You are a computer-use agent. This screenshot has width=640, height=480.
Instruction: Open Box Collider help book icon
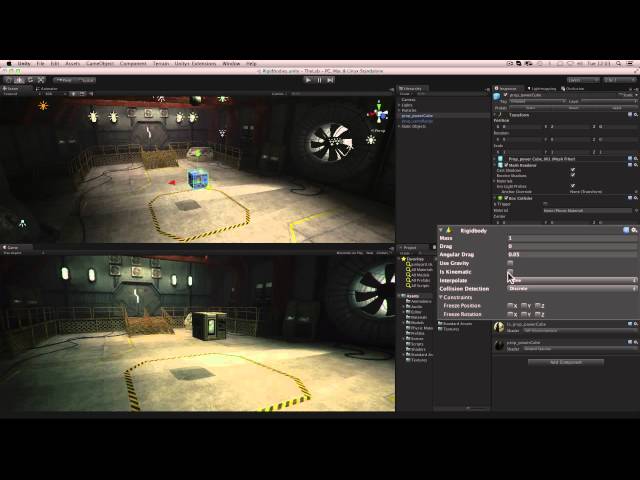[x=630, y=198]
